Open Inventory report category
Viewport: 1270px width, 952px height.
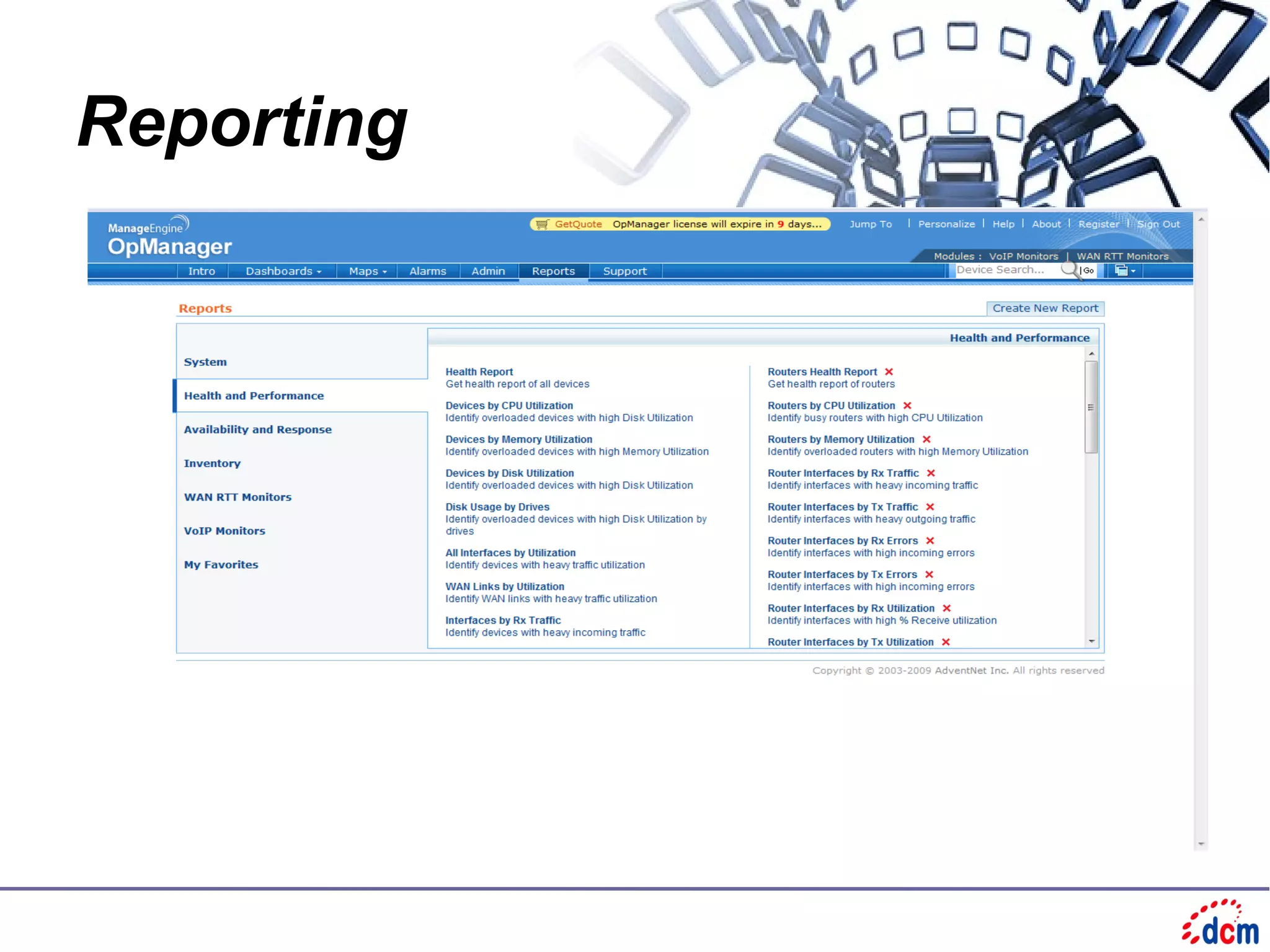tap(212, 463)
